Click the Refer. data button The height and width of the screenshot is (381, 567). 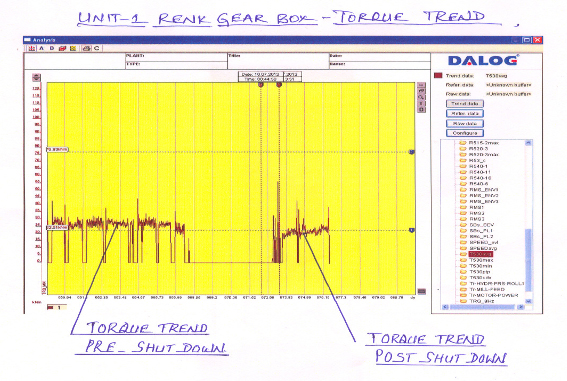click(x=465, y=114)
